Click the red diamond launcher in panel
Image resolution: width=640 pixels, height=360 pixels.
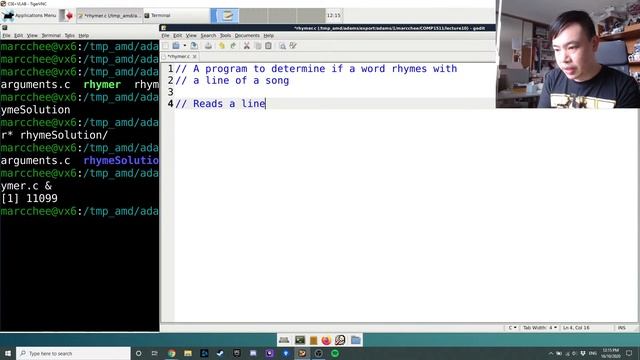(x=69, y=16)
